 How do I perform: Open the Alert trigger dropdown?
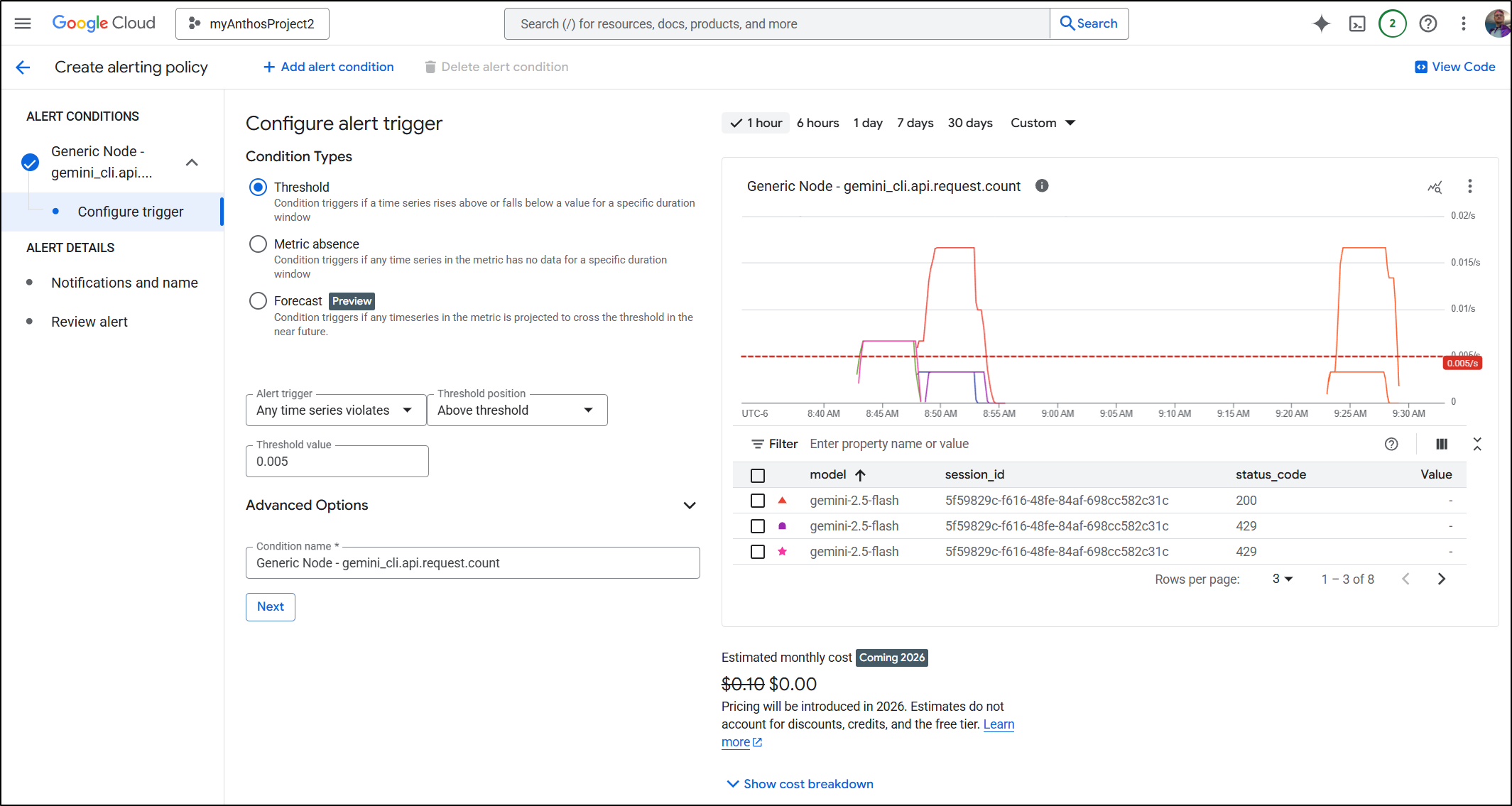(335, 410)
